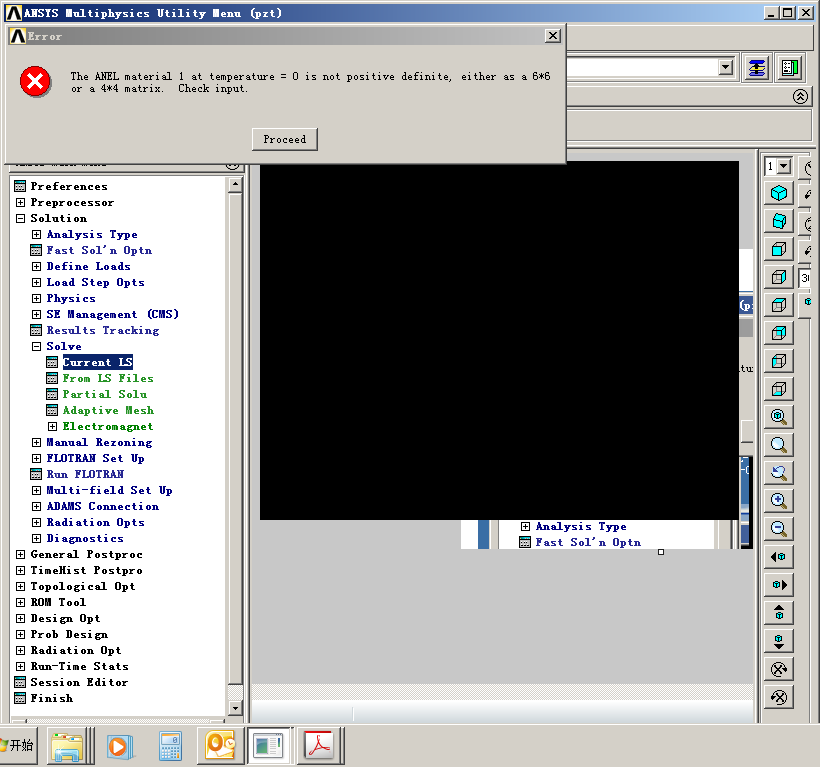
Task: Expand the Physics node
Action: 37,299
